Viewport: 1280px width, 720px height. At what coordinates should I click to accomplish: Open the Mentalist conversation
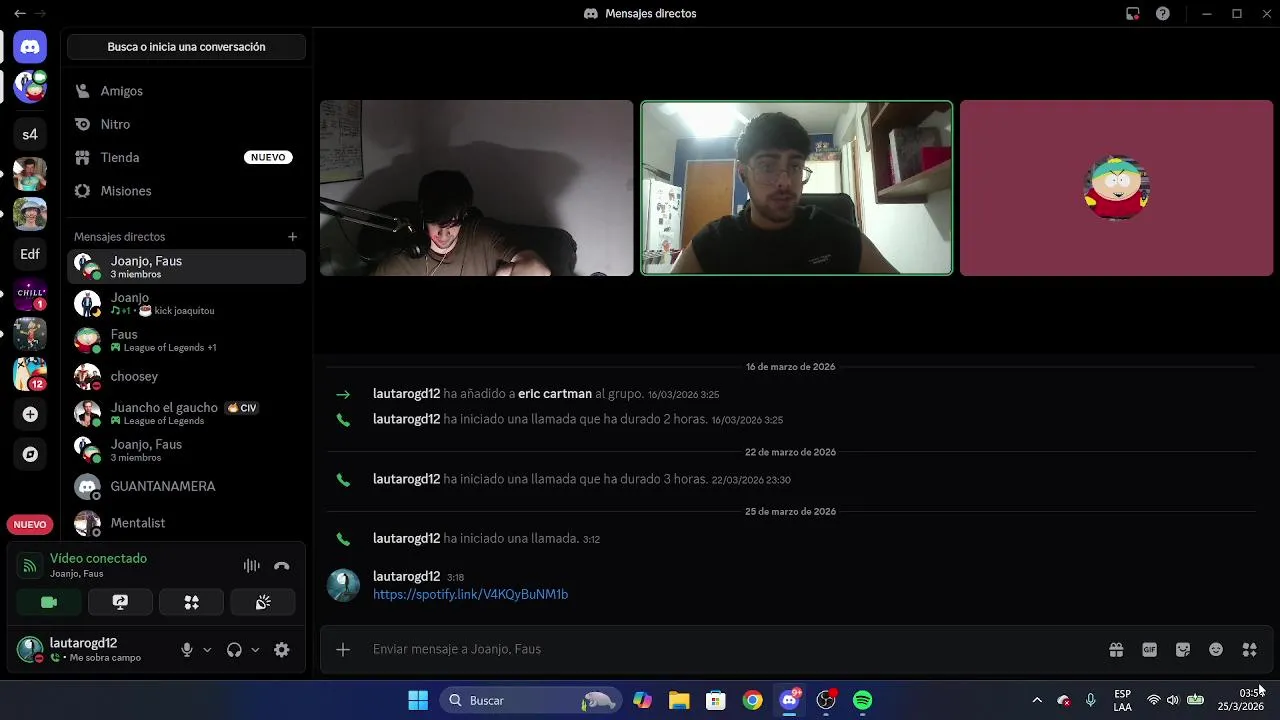[x=186, y=523]
